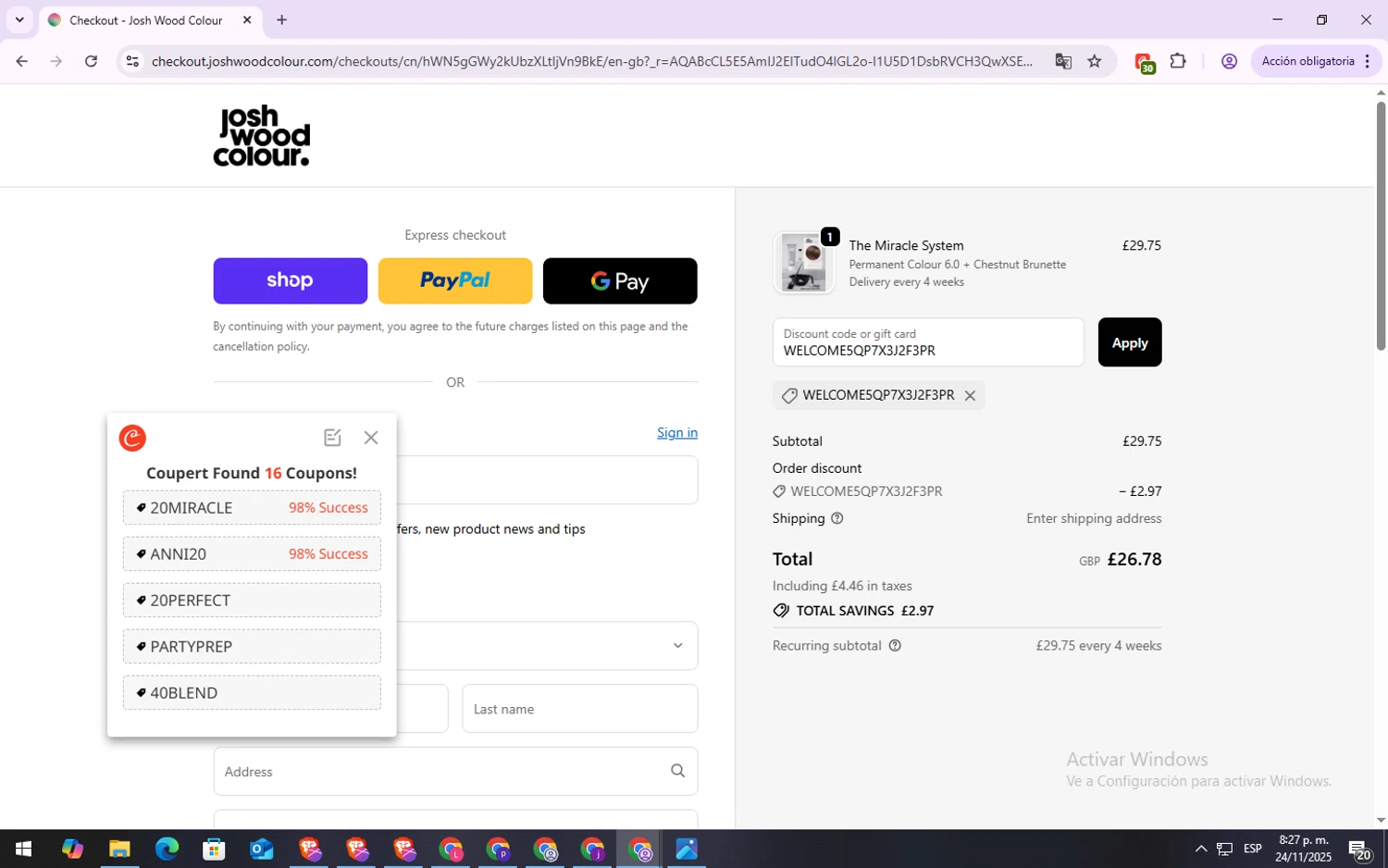Open a new browser tab

(282, 19)
